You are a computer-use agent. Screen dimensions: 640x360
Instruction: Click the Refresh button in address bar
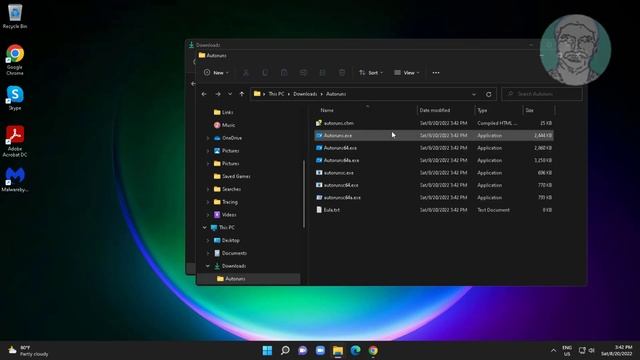click(489, 94)
